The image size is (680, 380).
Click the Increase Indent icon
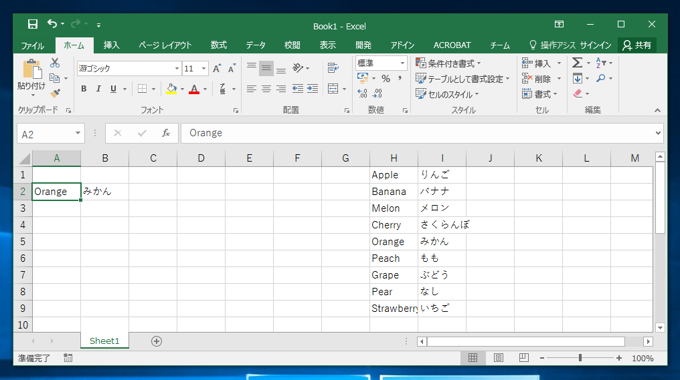click(312, 89)
